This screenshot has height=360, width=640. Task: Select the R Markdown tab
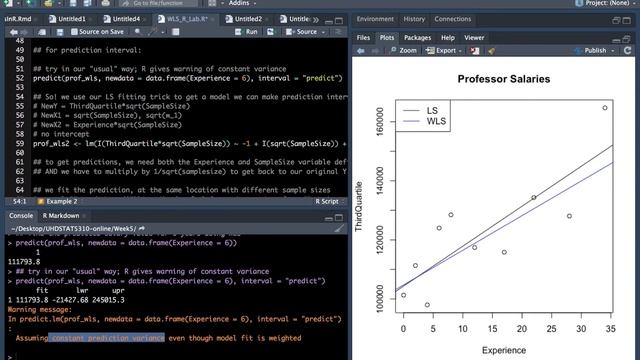(61, 216)
